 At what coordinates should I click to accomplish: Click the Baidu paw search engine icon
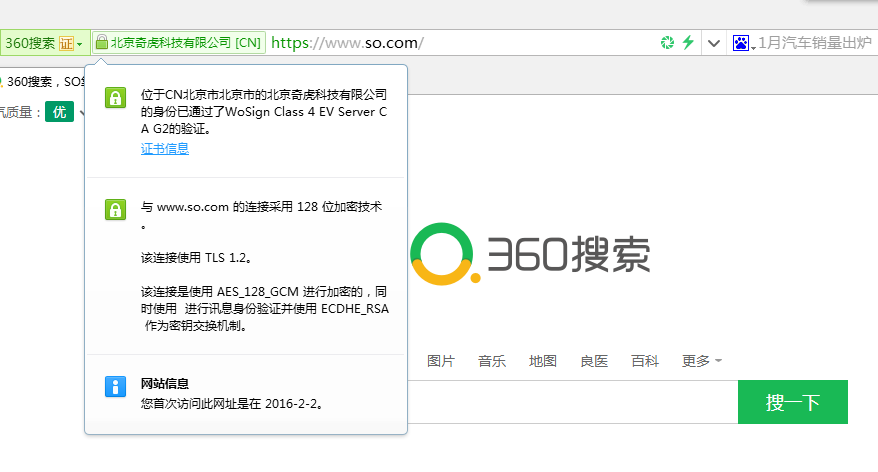coord(740,43)
